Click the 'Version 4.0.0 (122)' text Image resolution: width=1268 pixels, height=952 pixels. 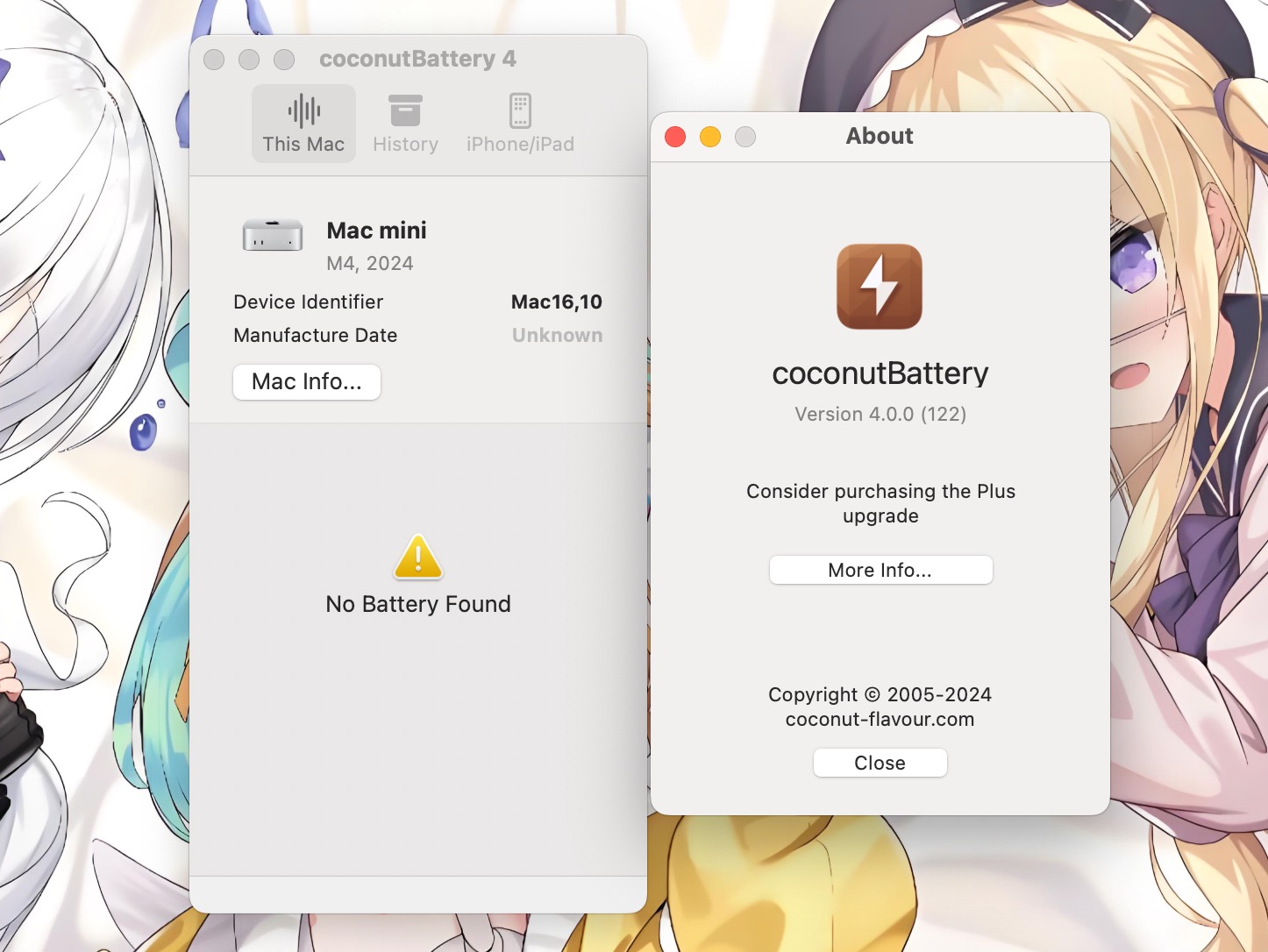click(x=880, y=414)
